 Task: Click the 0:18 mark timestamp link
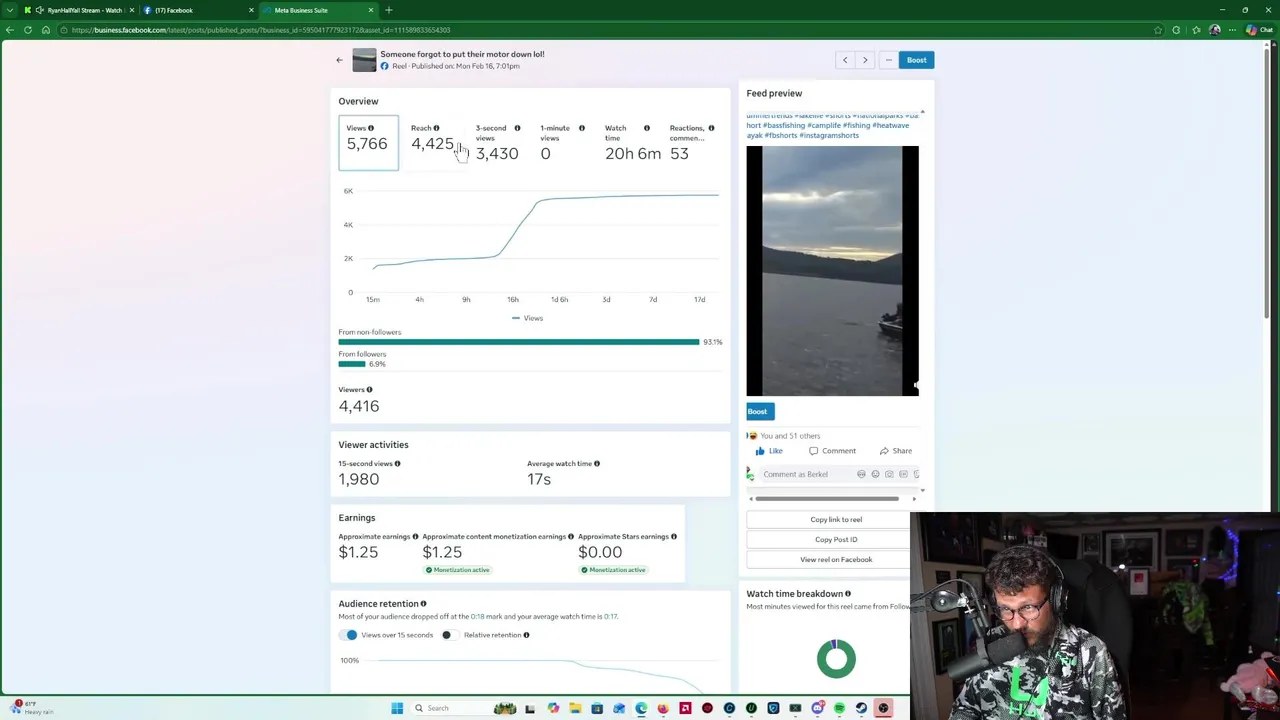pyautogui.click(x=477, y=617)
